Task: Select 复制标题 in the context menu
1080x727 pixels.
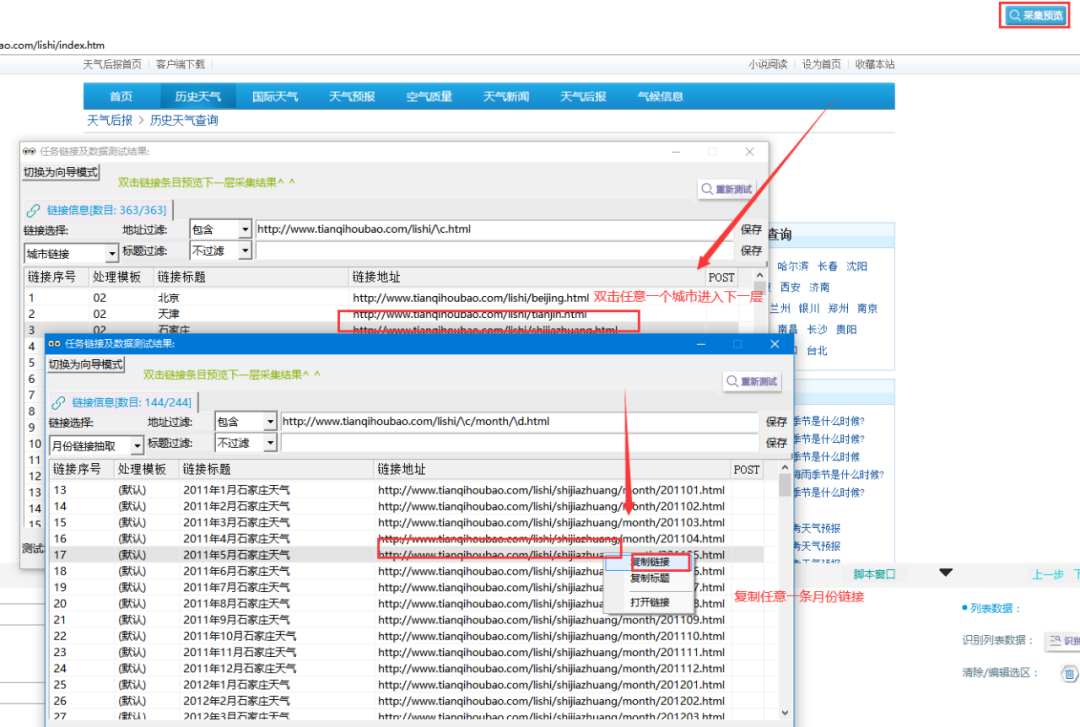Action: pos(650,579)
